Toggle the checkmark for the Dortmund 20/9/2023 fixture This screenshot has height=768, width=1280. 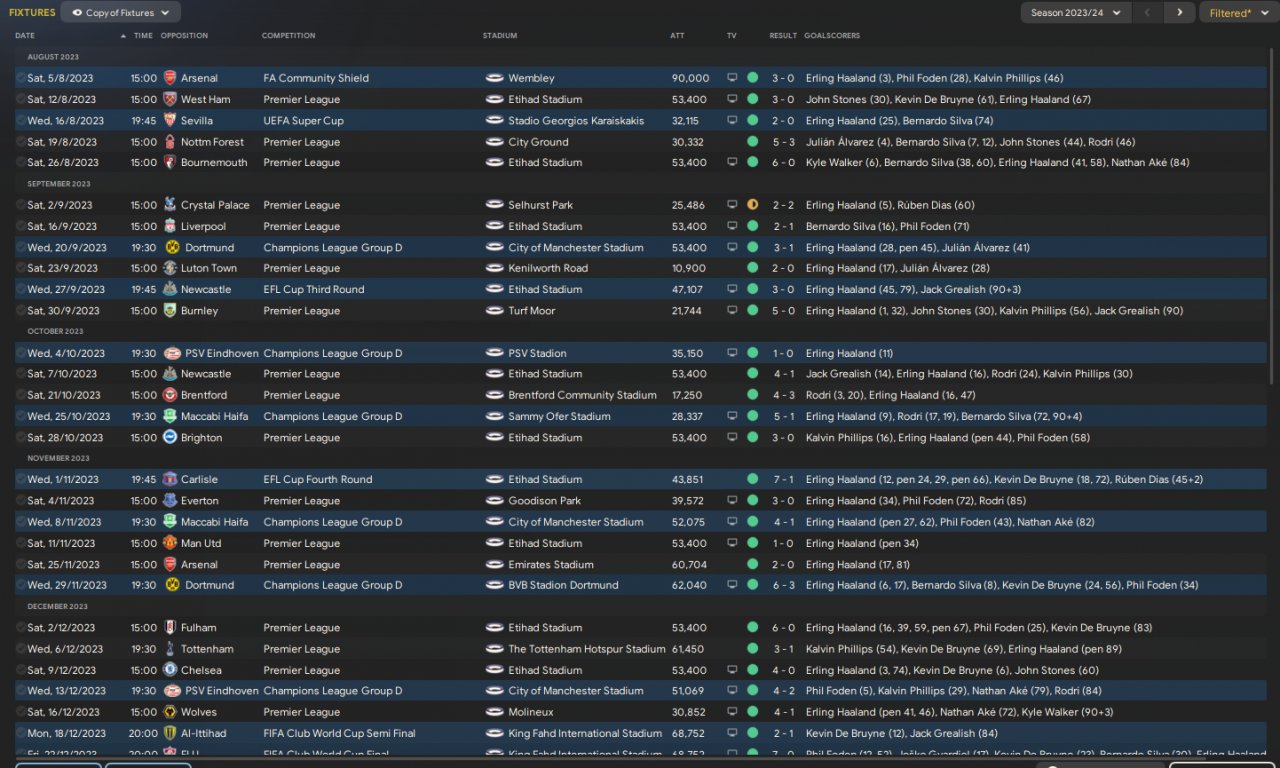point(21,248)
